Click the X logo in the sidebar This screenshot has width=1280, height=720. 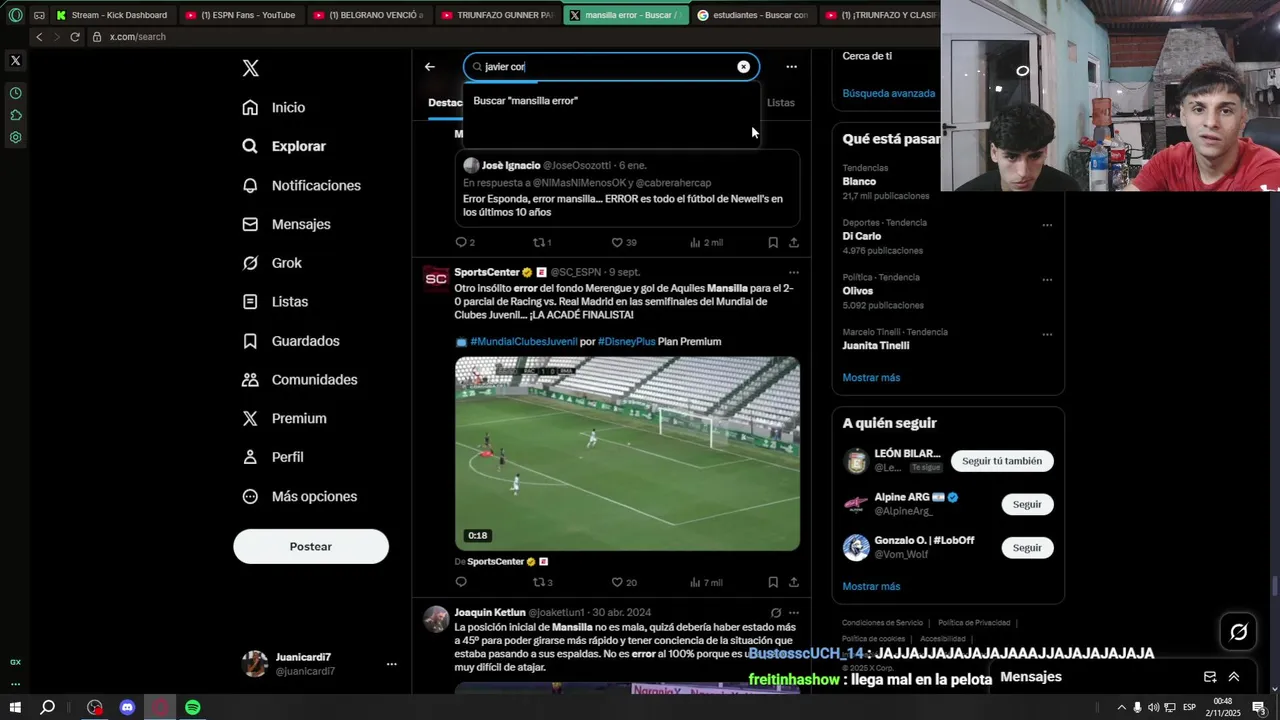point(251,68)
